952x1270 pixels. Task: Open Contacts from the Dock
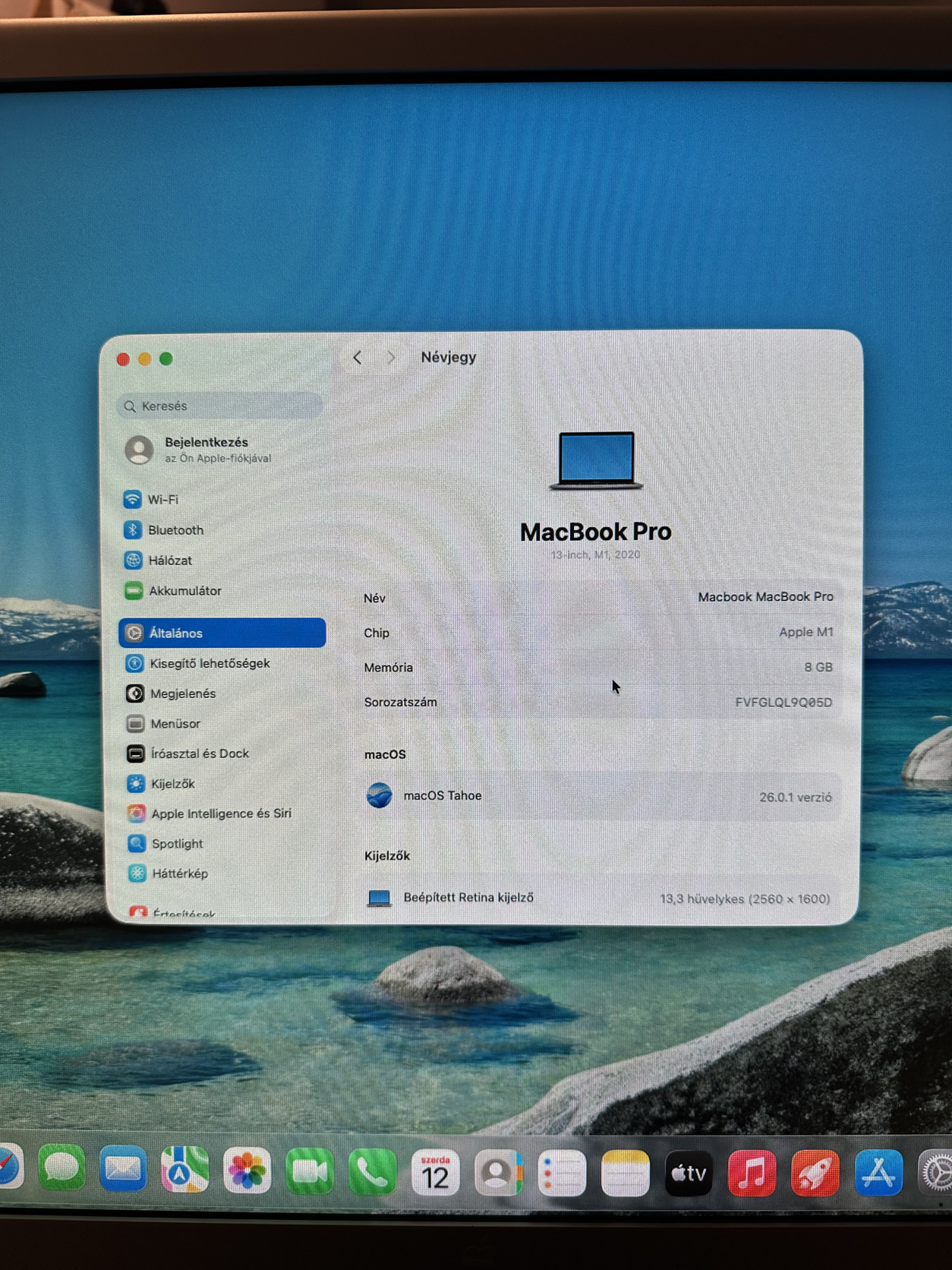[498, 1174]
